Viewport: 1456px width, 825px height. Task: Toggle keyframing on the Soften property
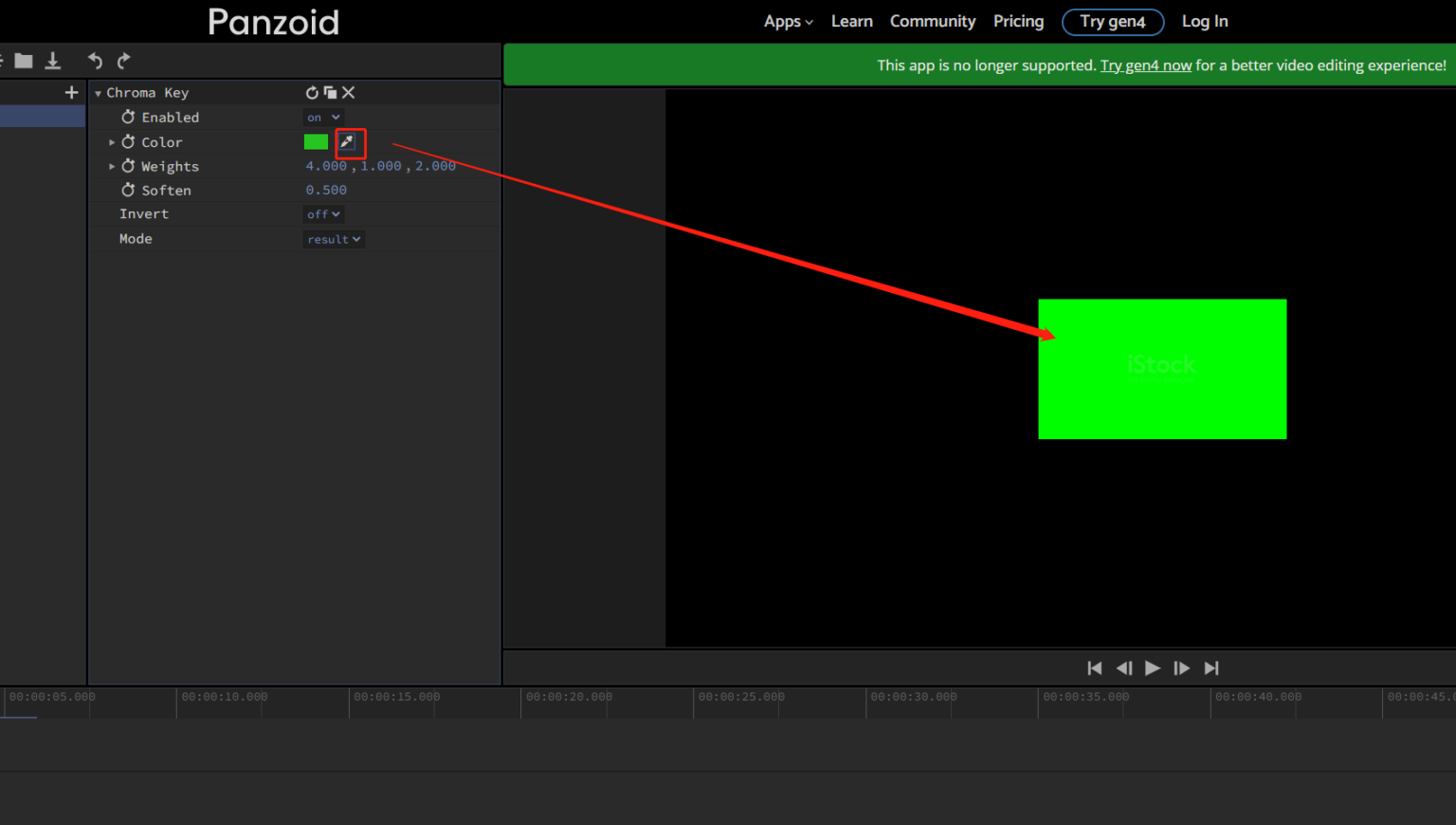click(x=129, y=190)
